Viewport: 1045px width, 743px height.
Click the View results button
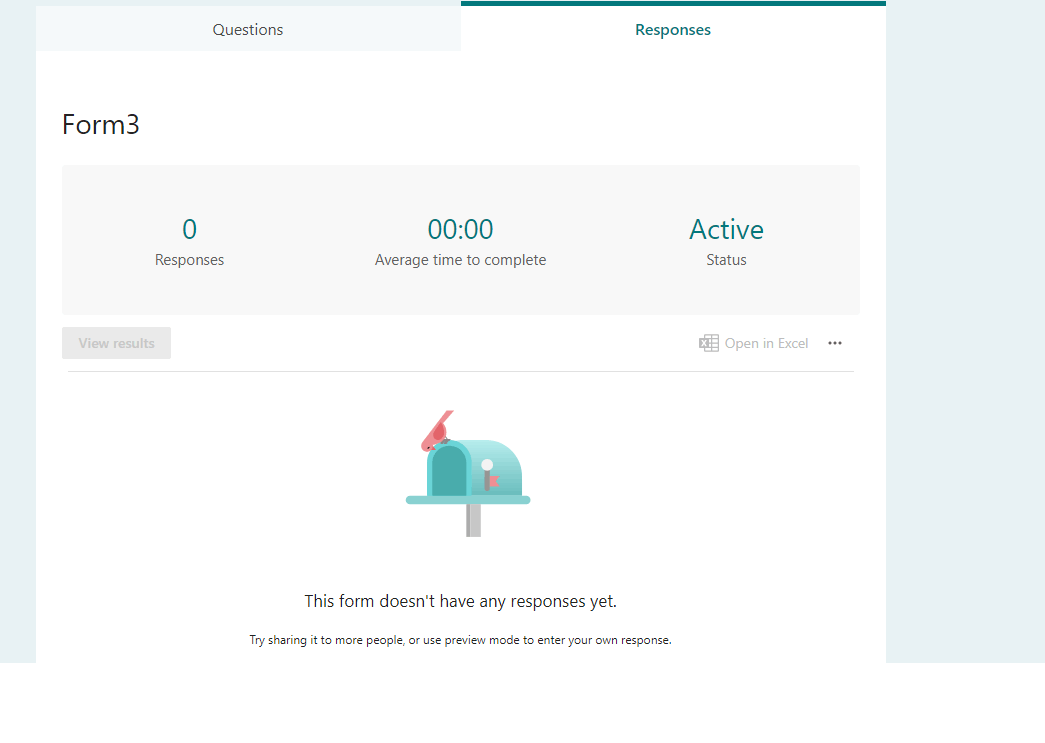[x=116, y=343]
